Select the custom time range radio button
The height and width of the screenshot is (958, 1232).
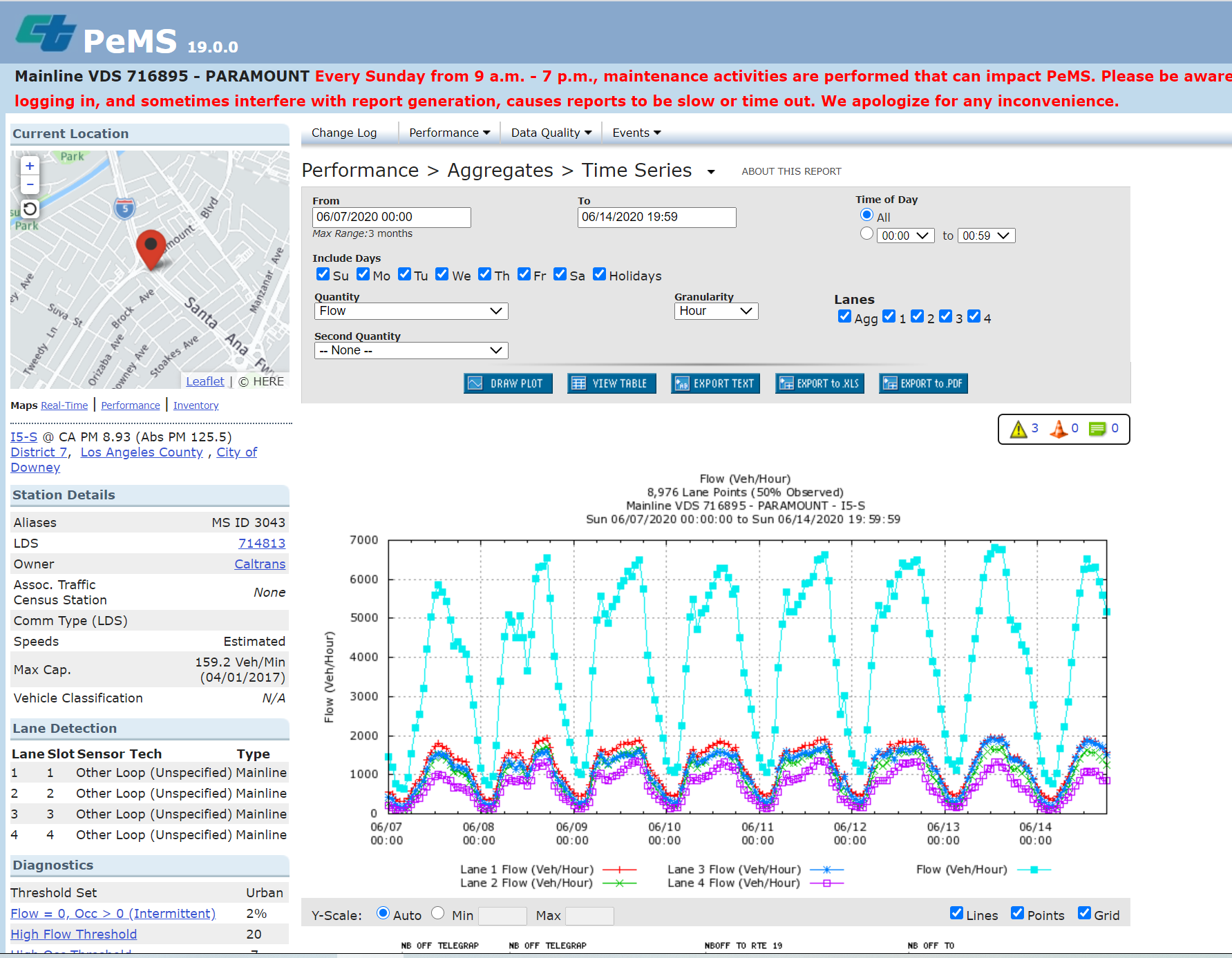click(x=866, y=233)
